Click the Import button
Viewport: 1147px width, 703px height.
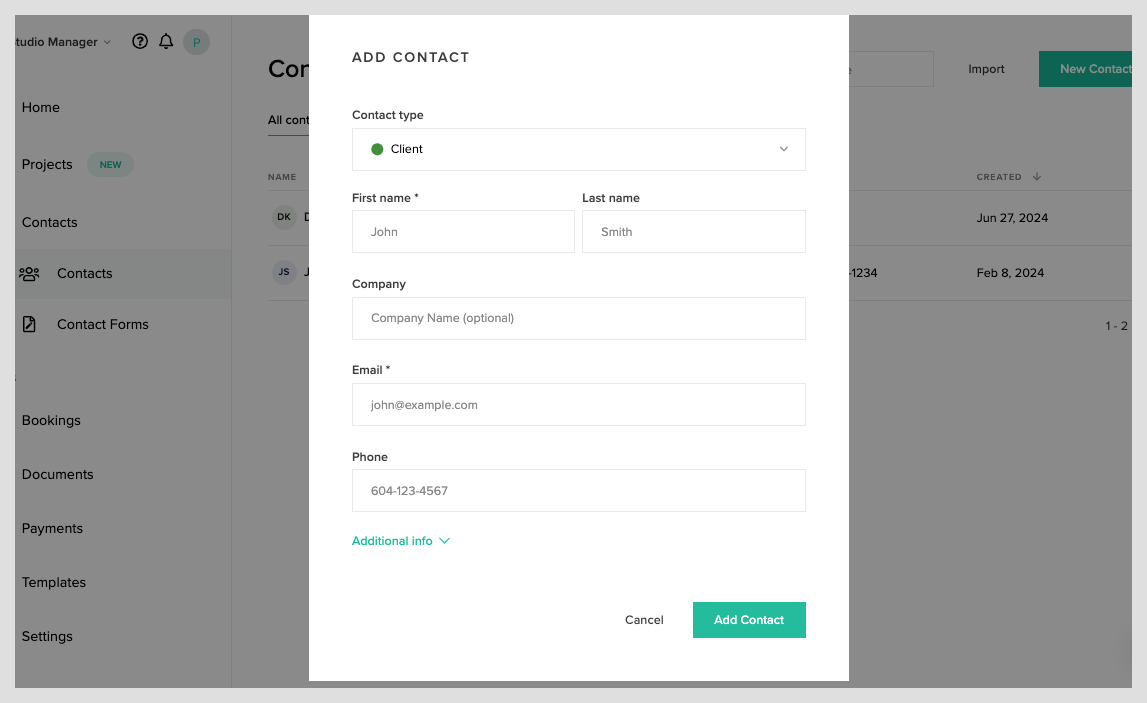[x=986, y=69]
